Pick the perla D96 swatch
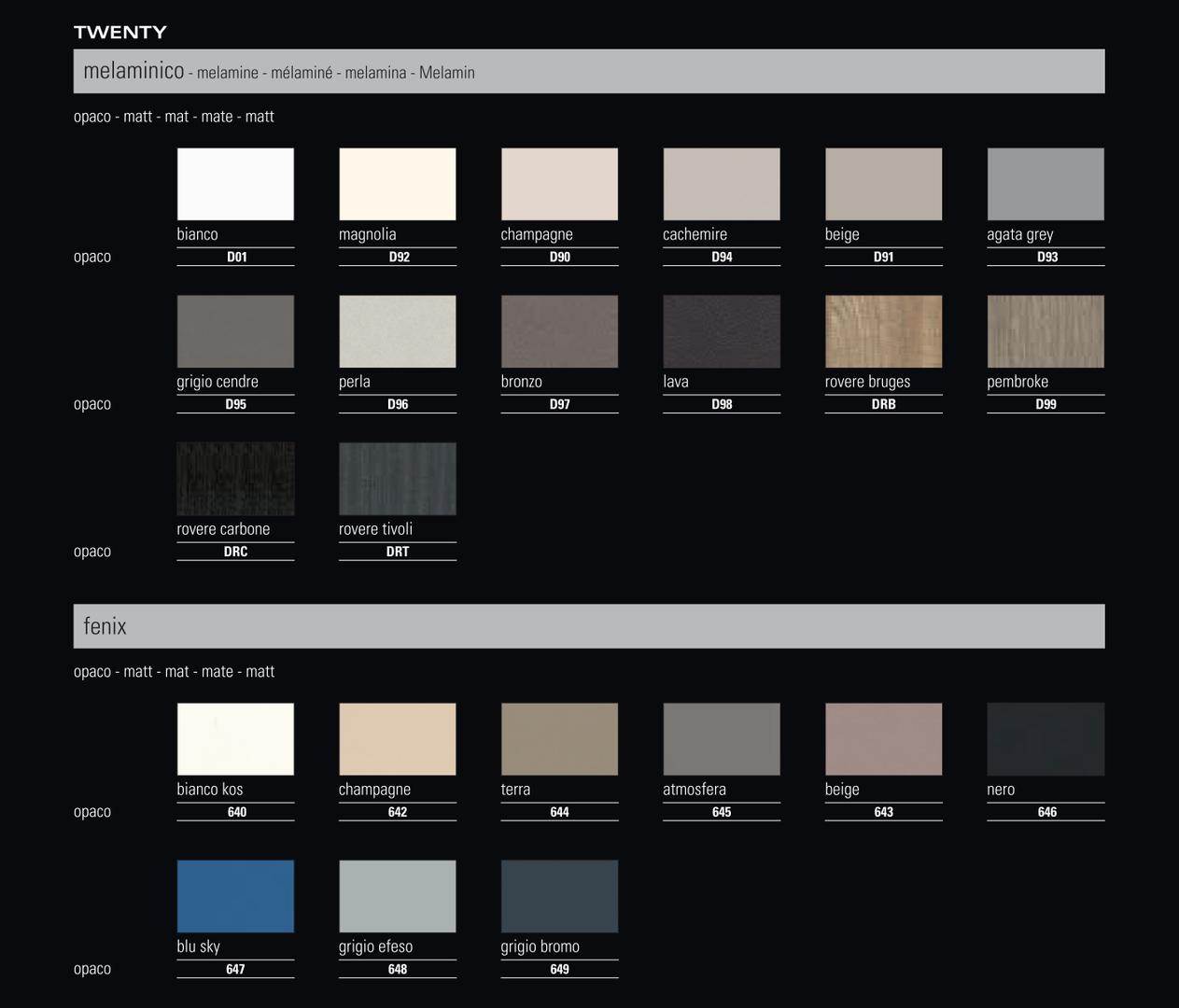This screenshot has height=1008, width=1179. [398, 331]
